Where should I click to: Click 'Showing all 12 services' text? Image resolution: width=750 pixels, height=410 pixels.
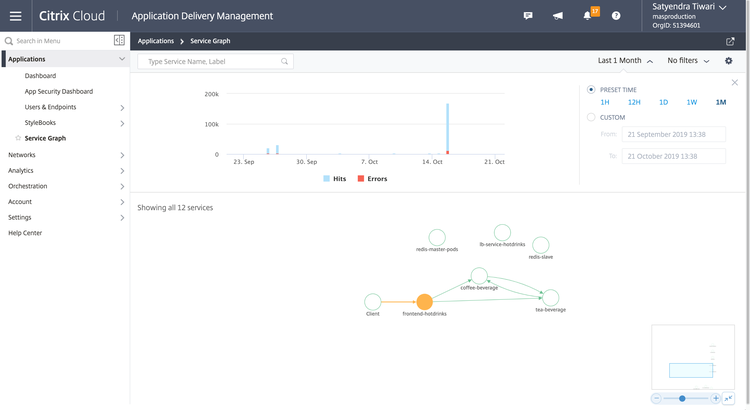point(175,208)
